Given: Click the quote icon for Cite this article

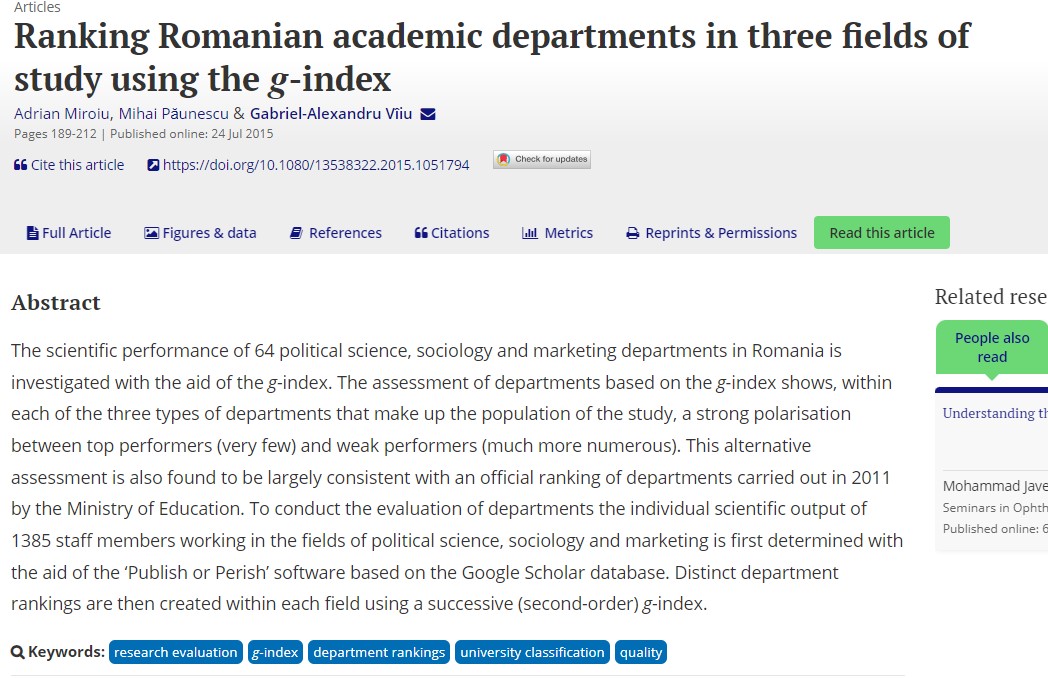Looking at the screenshot, I should pos(20,165).
